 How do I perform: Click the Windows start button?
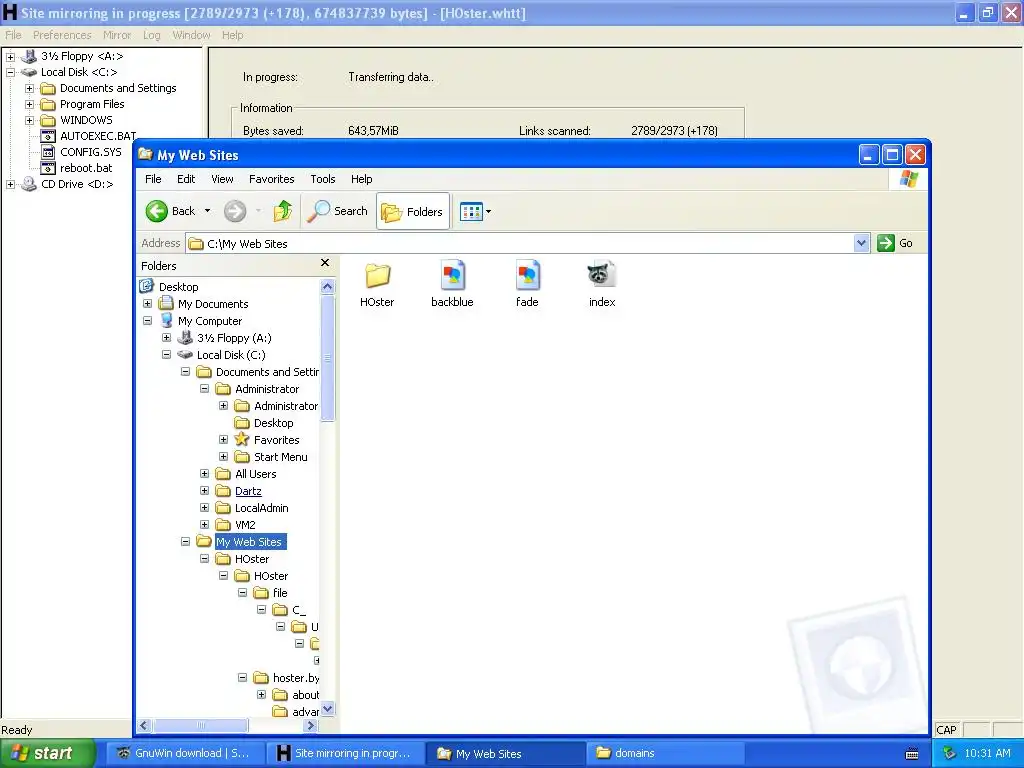pyautogui.click(x=47, y=753)
